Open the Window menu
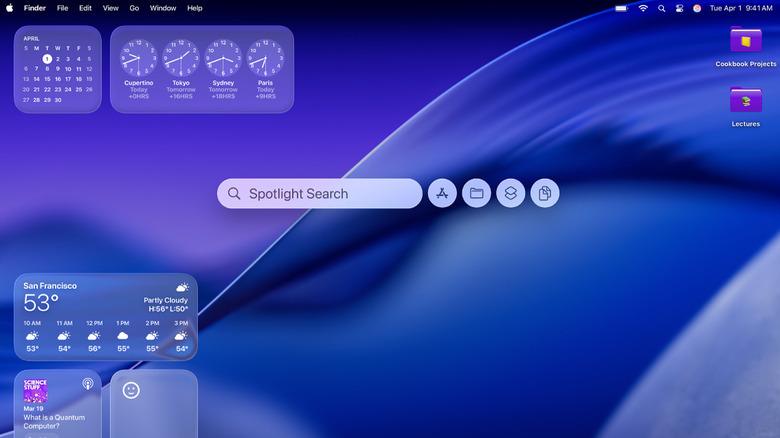This screenshot has height=438, width=780. tap(163, 8)
